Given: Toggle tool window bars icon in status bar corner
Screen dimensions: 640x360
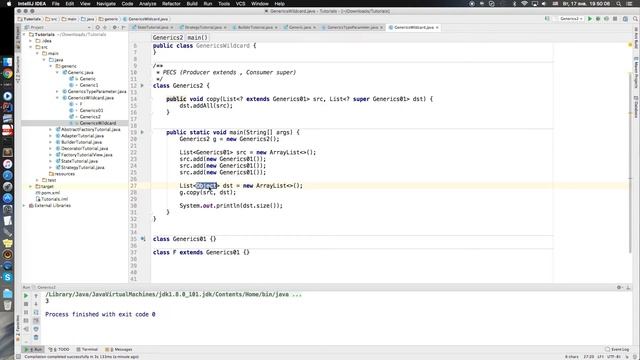Looking at the screenshot, I should point(18,357).
